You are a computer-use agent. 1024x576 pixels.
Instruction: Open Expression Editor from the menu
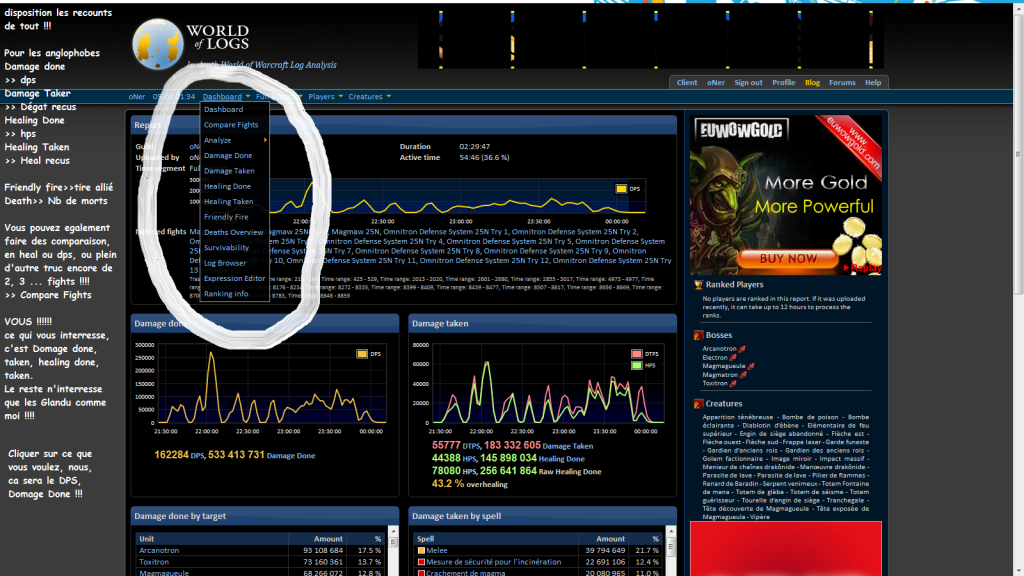coord(234,278)
